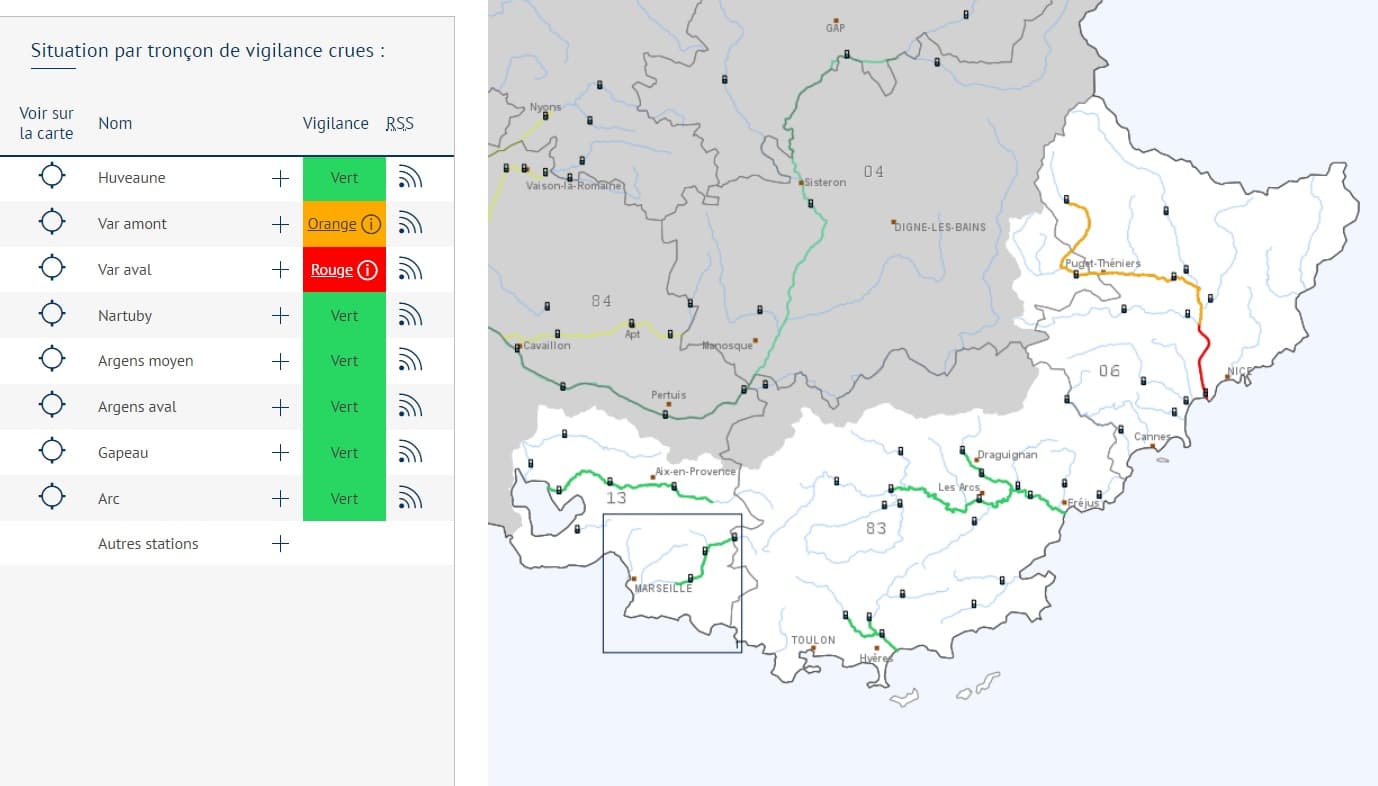
Task: Click info icon in Orange vigilance cell
Action: pyautogui.click(x=371, y=224)
